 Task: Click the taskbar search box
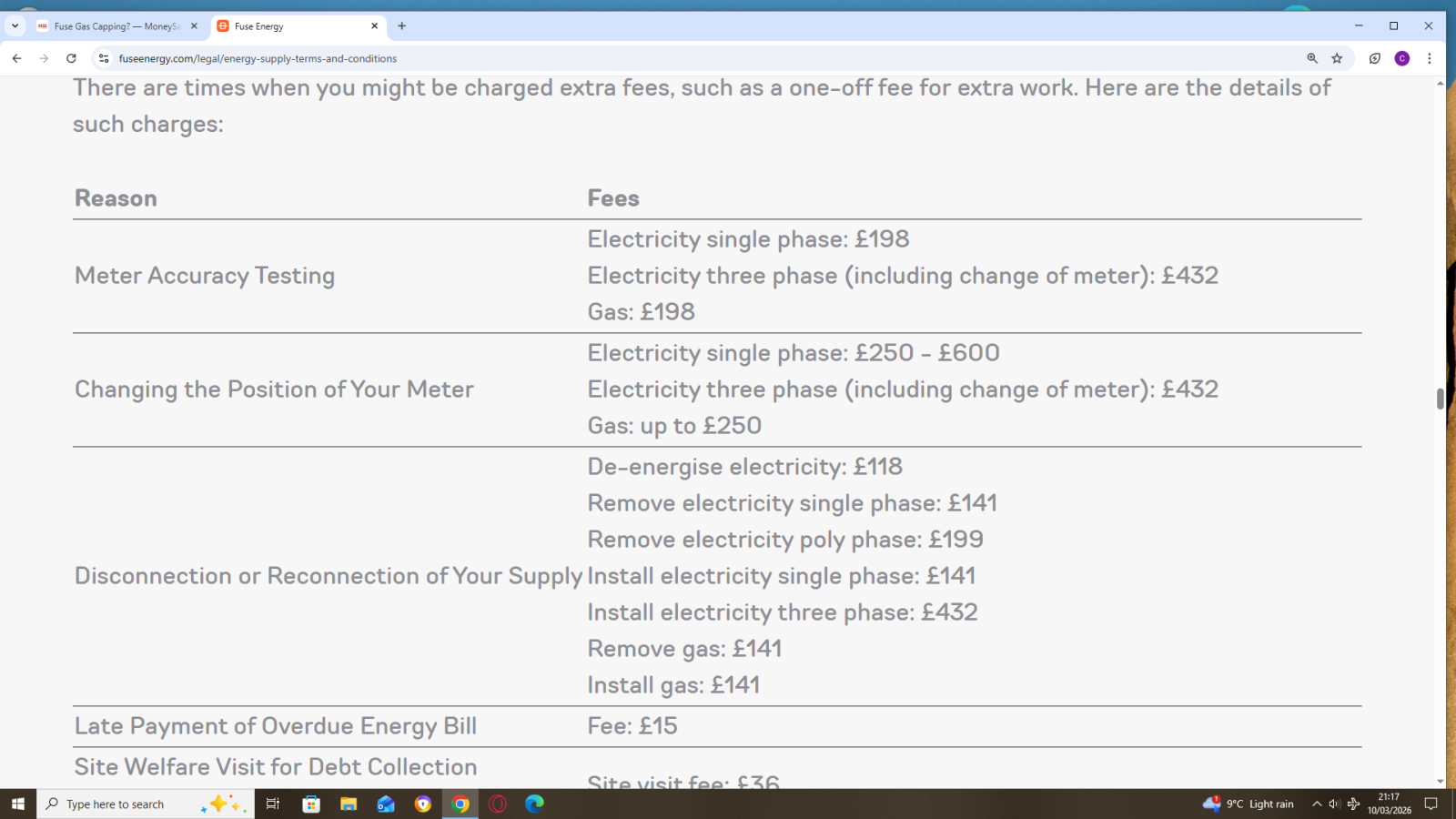pyautogui.click(x=144, y=804)
